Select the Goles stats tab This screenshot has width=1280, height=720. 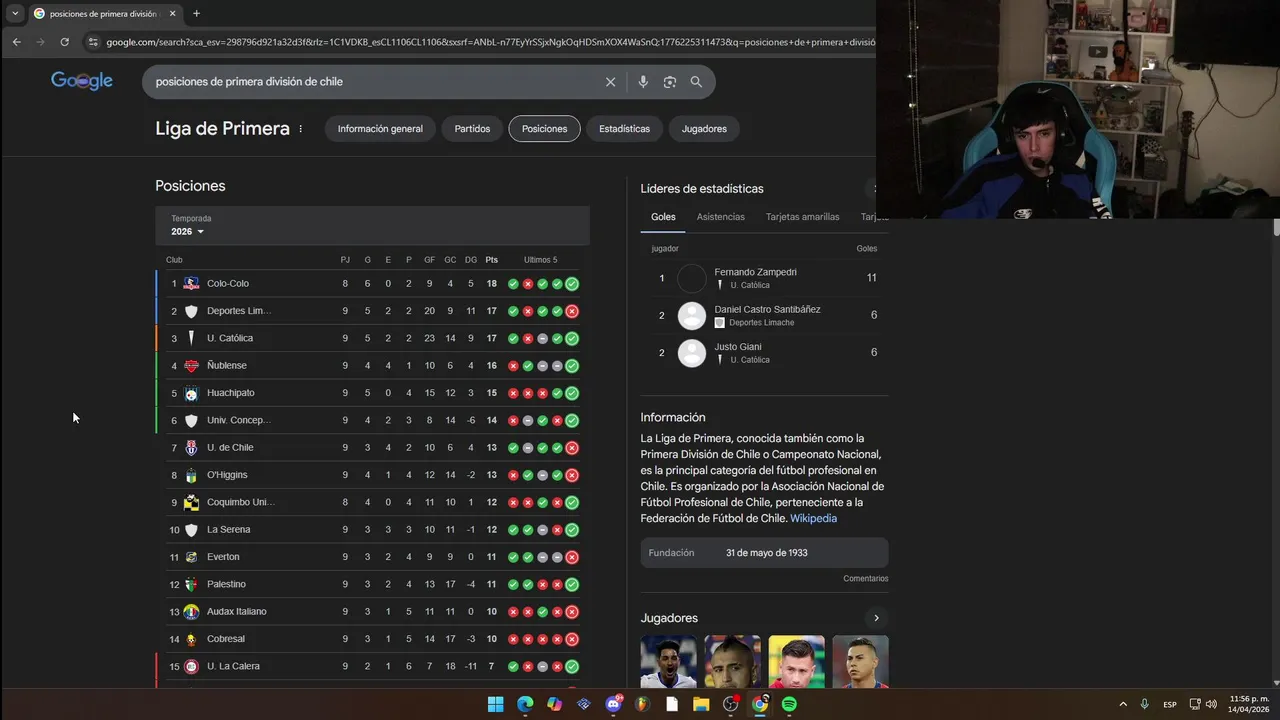tap(663, 217)
